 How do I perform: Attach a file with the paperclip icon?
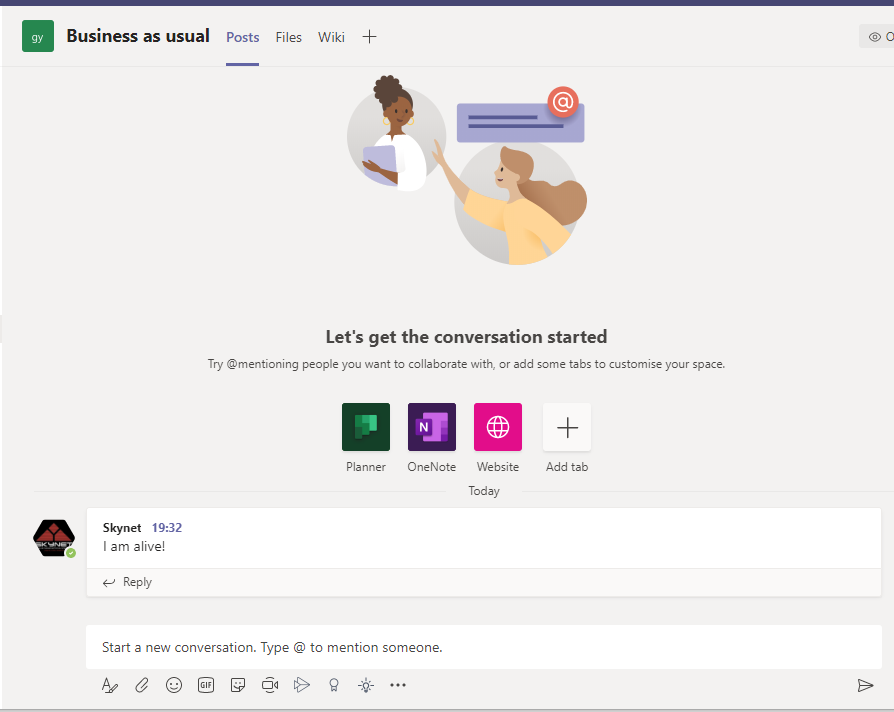pos(141,685)
